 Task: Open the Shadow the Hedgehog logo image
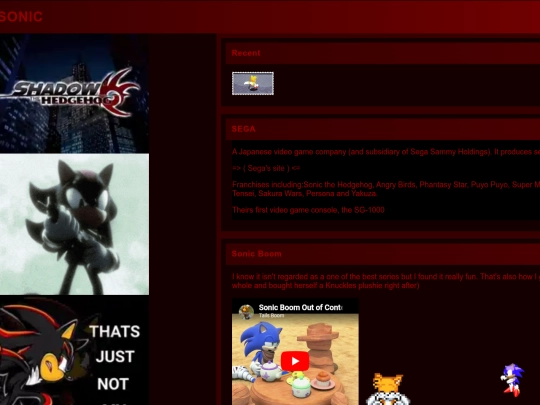pos(74,94)
